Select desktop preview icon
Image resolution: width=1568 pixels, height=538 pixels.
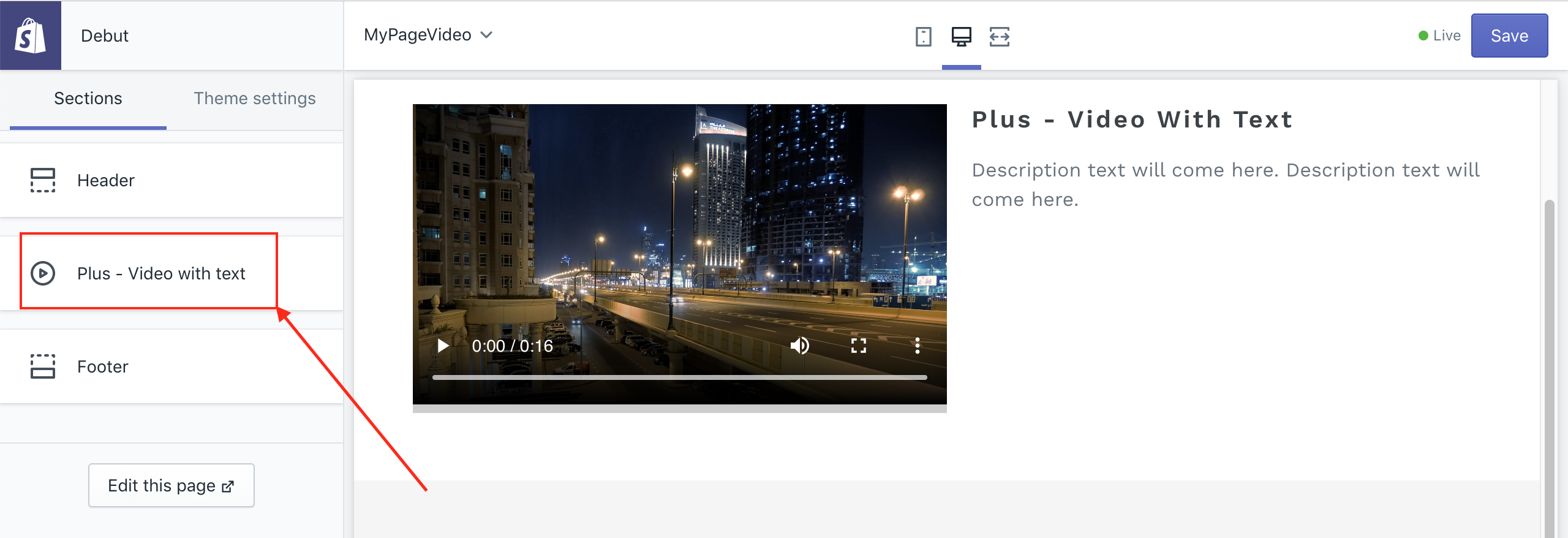[x=961, y=37]
